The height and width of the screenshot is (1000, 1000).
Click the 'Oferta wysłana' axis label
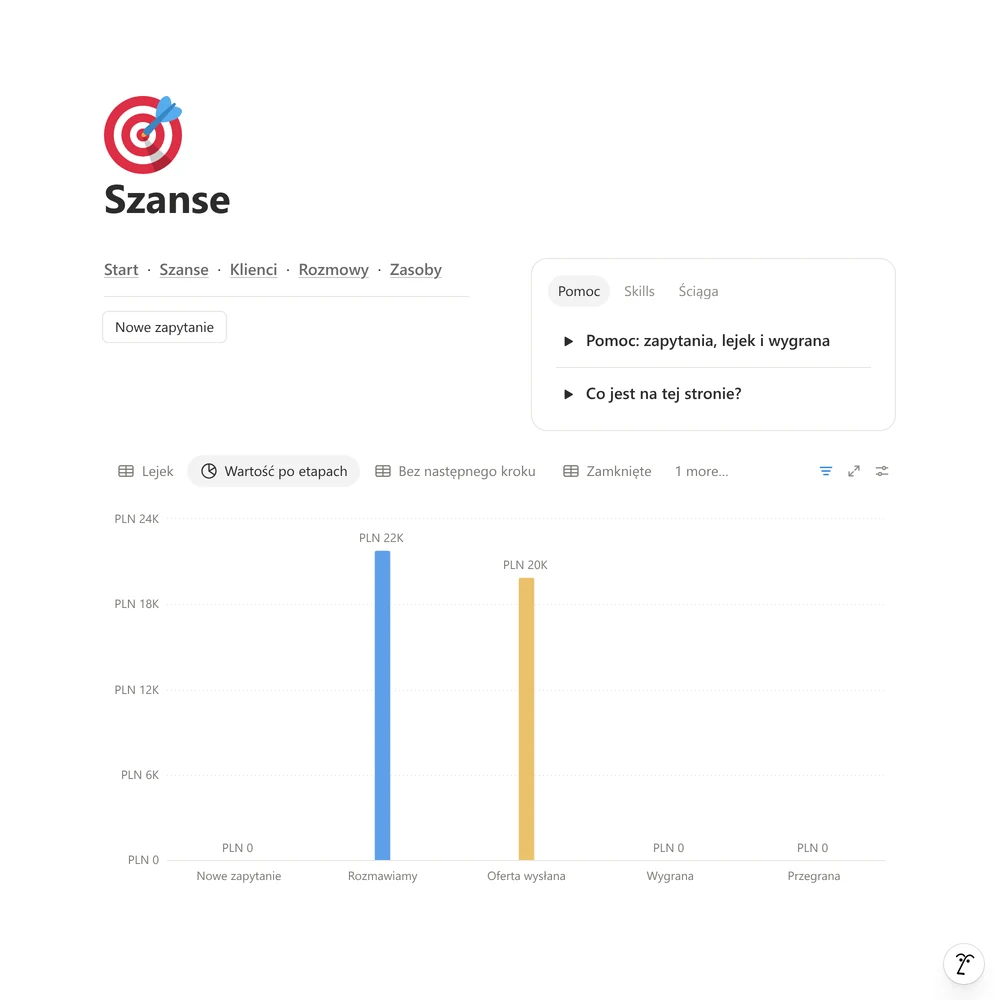pos(526,876)
